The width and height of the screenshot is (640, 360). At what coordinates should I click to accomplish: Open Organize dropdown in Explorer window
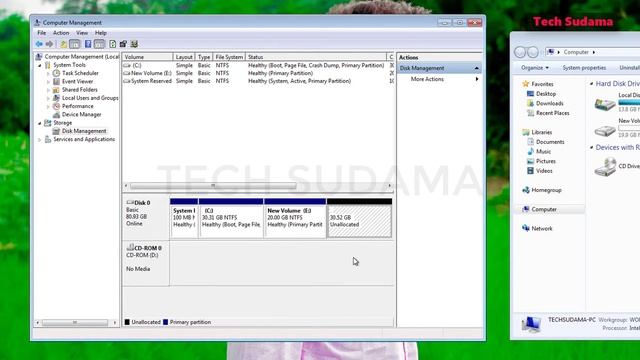535,68
